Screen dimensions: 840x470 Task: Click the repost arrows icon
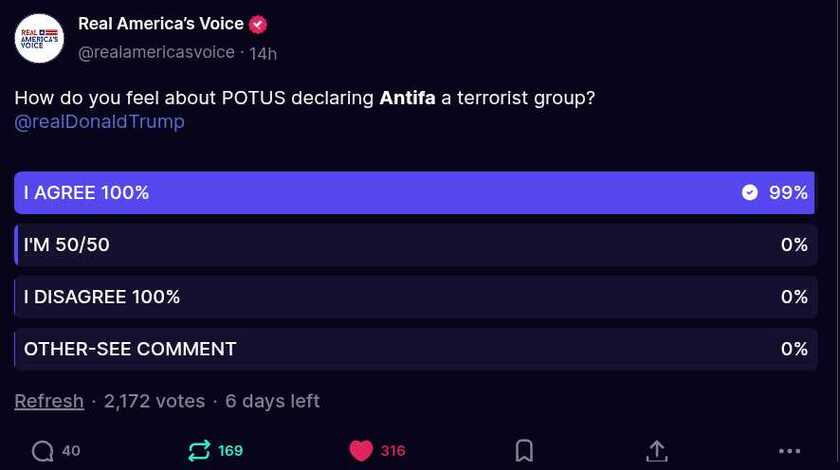click(199, 451)
